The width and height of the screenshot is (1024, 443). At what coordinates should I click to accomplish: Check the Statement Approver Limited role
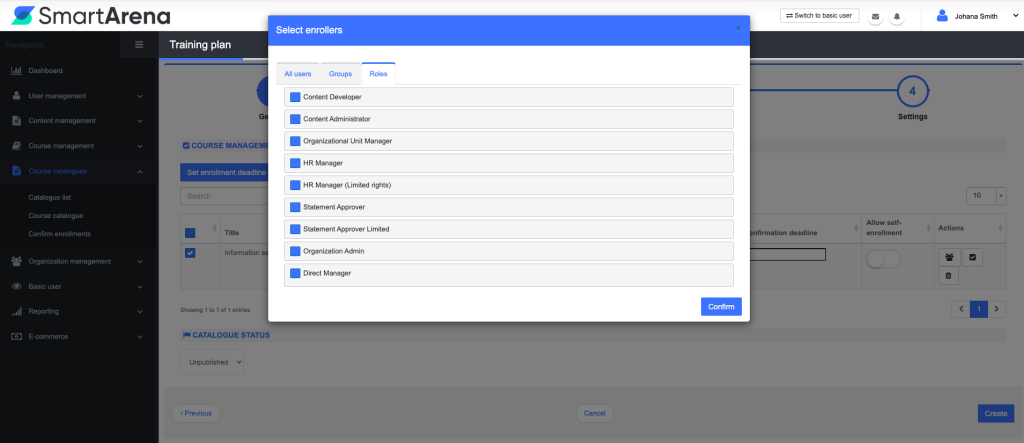tap(295, 229)
